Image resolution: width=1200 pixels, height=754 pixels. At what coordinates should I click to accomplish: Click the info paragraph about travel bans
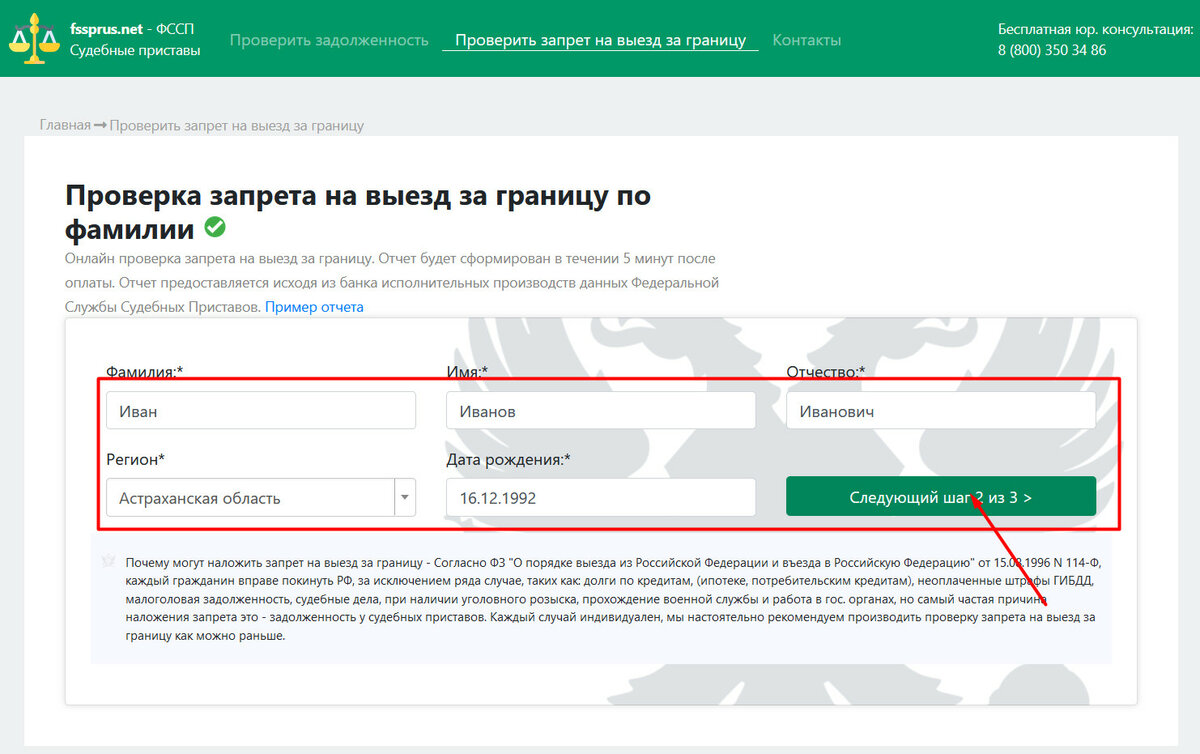(x=600, y=598)
